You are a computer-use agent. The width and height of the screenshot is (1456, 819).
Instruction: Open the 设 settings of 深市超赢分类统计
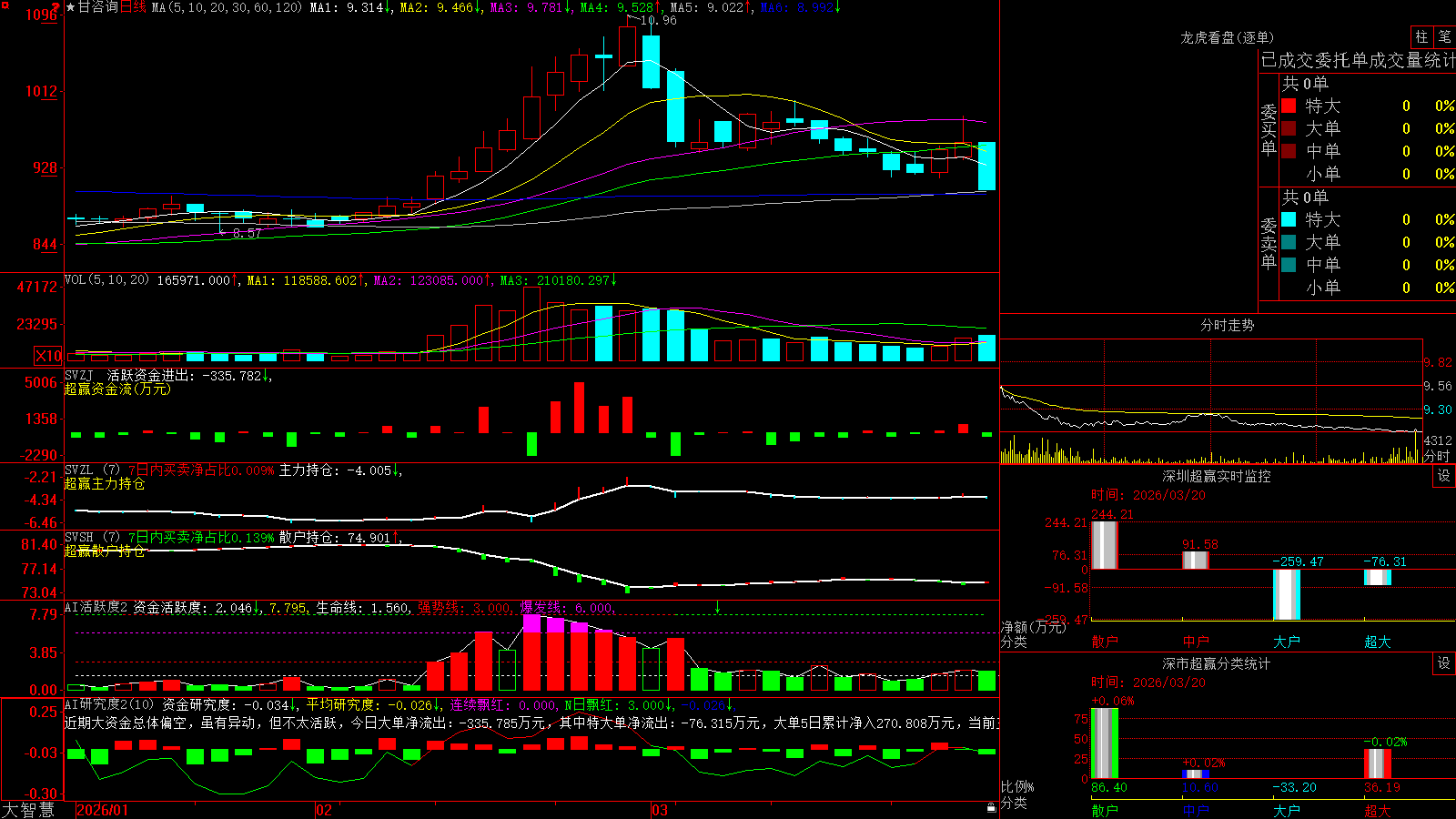[x=1444, y=663]
